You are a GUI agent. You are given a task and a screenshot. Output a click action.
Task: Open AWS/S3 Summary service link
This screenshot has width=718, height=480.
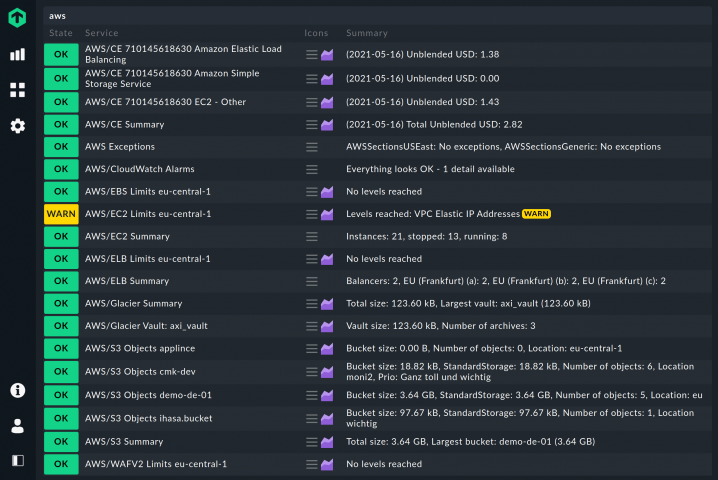tap(124, 442)
